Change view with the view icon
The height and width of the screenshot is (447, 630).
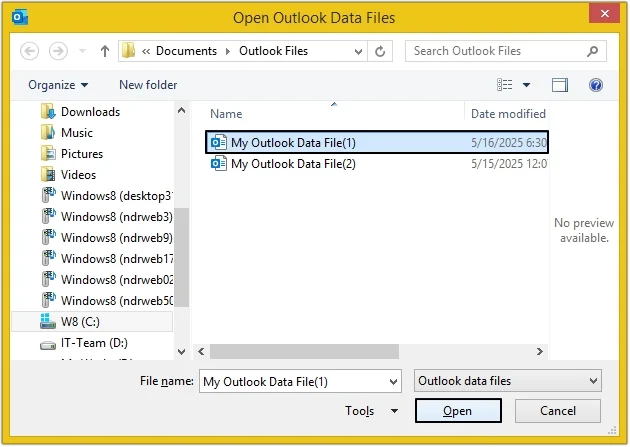click(x=505, y=85)
